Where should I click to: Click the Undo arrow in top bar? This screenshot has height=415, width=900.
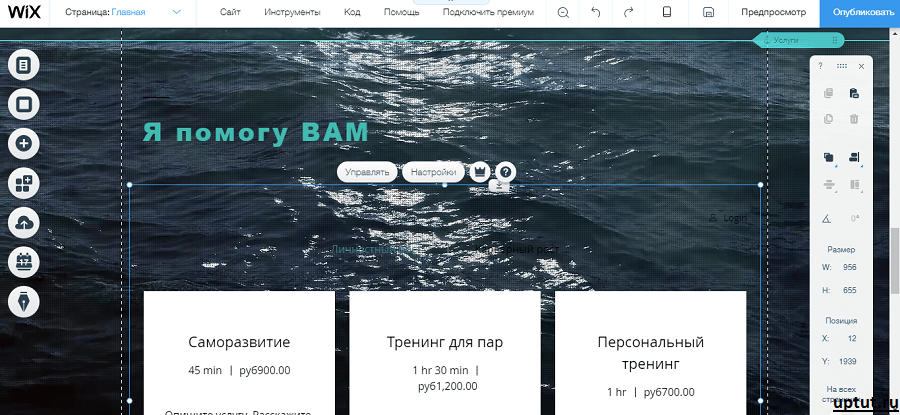coord(596,13)
